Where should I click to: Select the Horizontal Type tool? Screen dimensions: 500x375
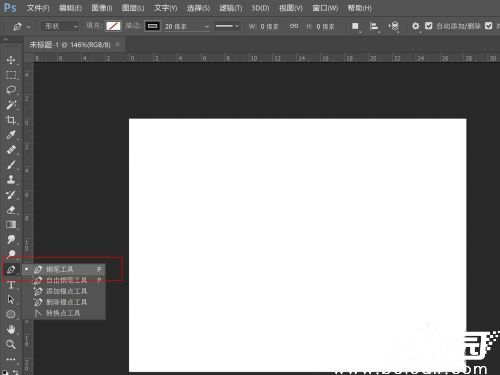tap(11, 284)
